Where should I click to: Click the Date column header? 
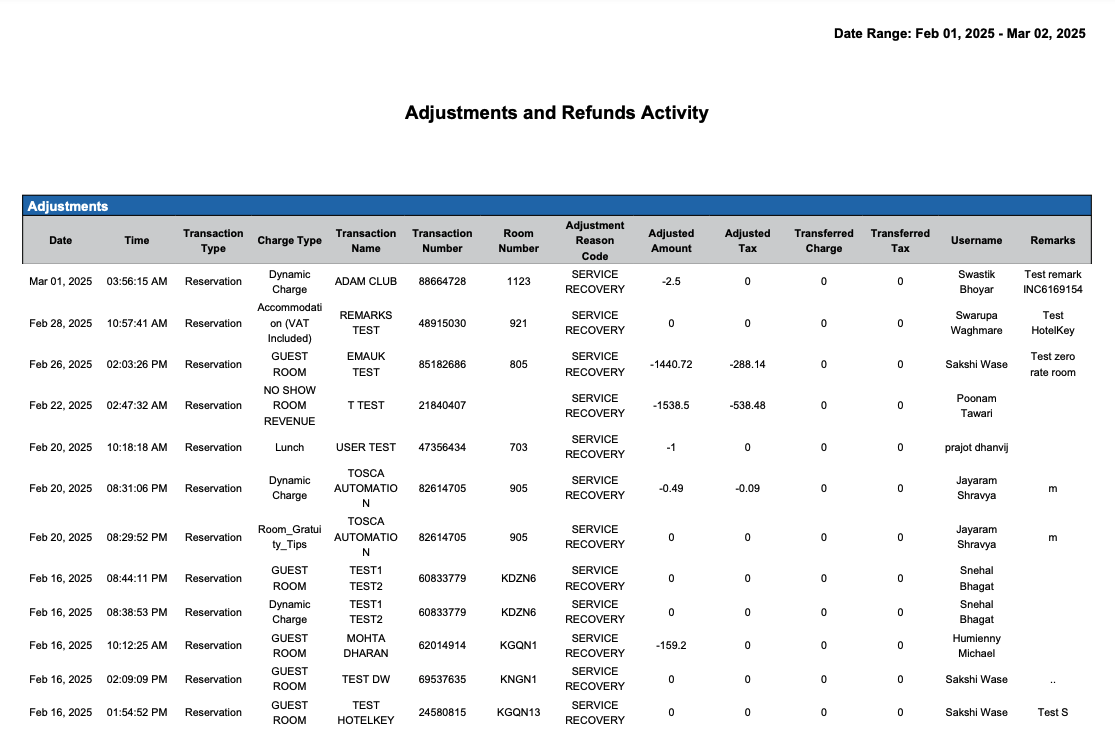click(x=60, y=241)
